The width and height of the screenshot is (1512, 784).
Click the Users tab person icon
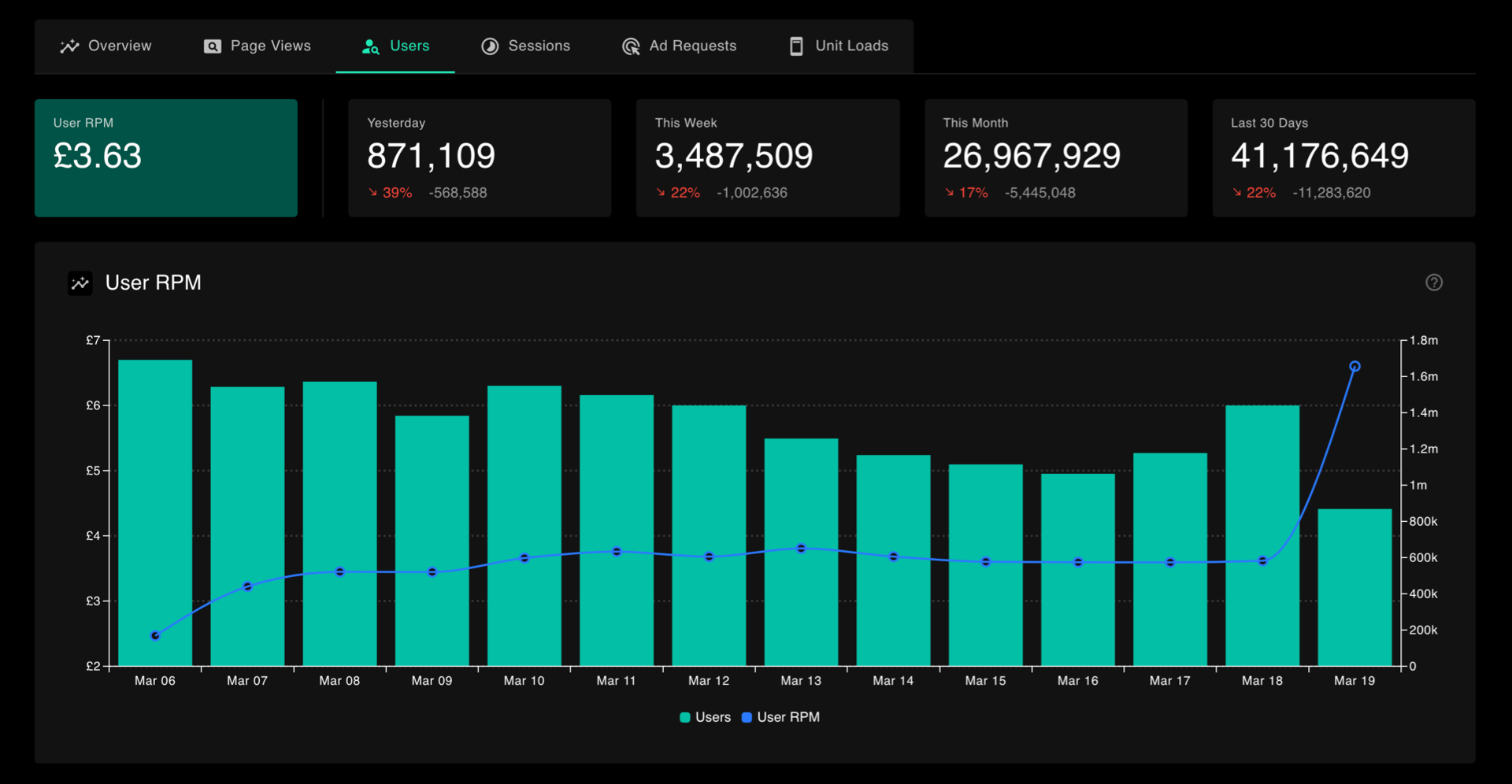[370, 46]
